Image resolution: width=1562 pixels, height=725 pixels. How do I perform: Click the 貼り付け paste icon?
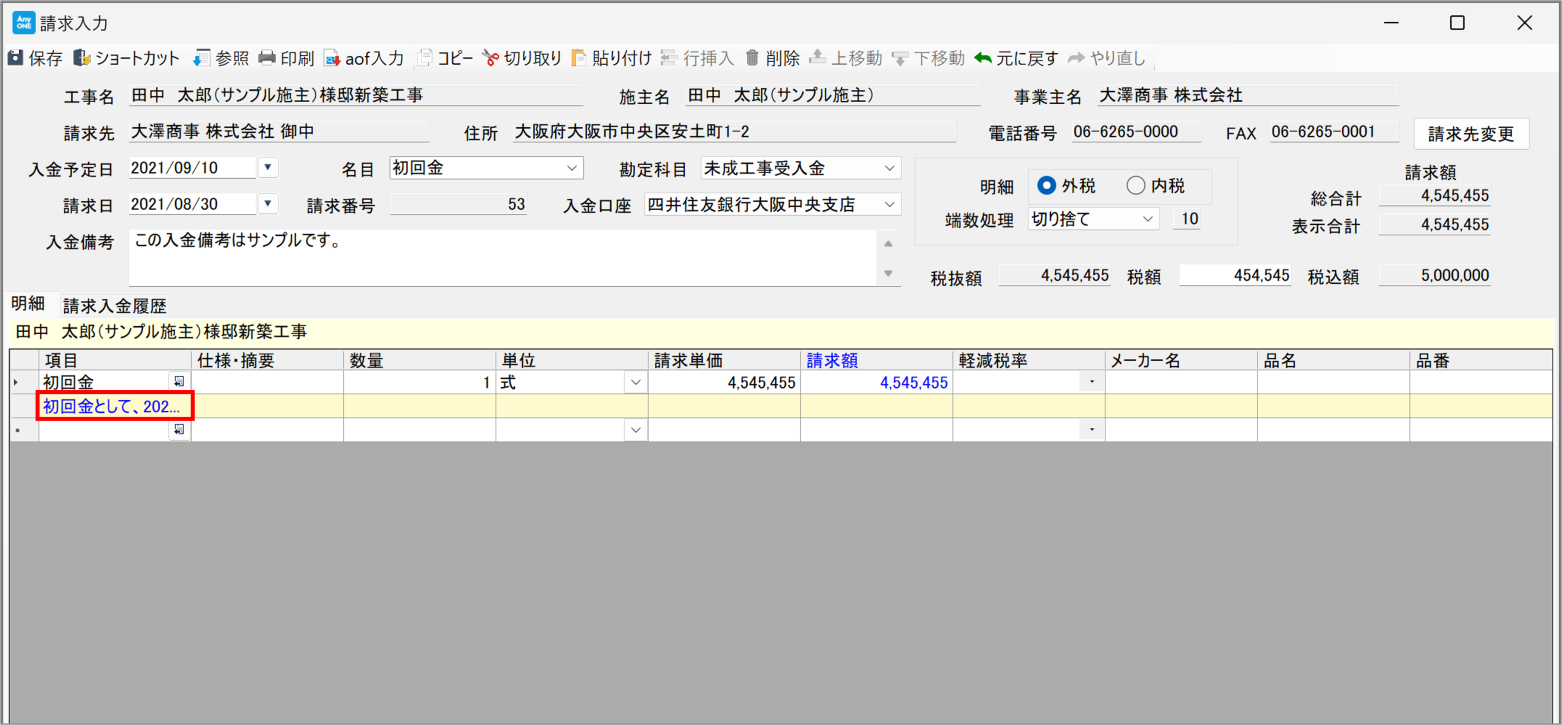pos(580,58)
